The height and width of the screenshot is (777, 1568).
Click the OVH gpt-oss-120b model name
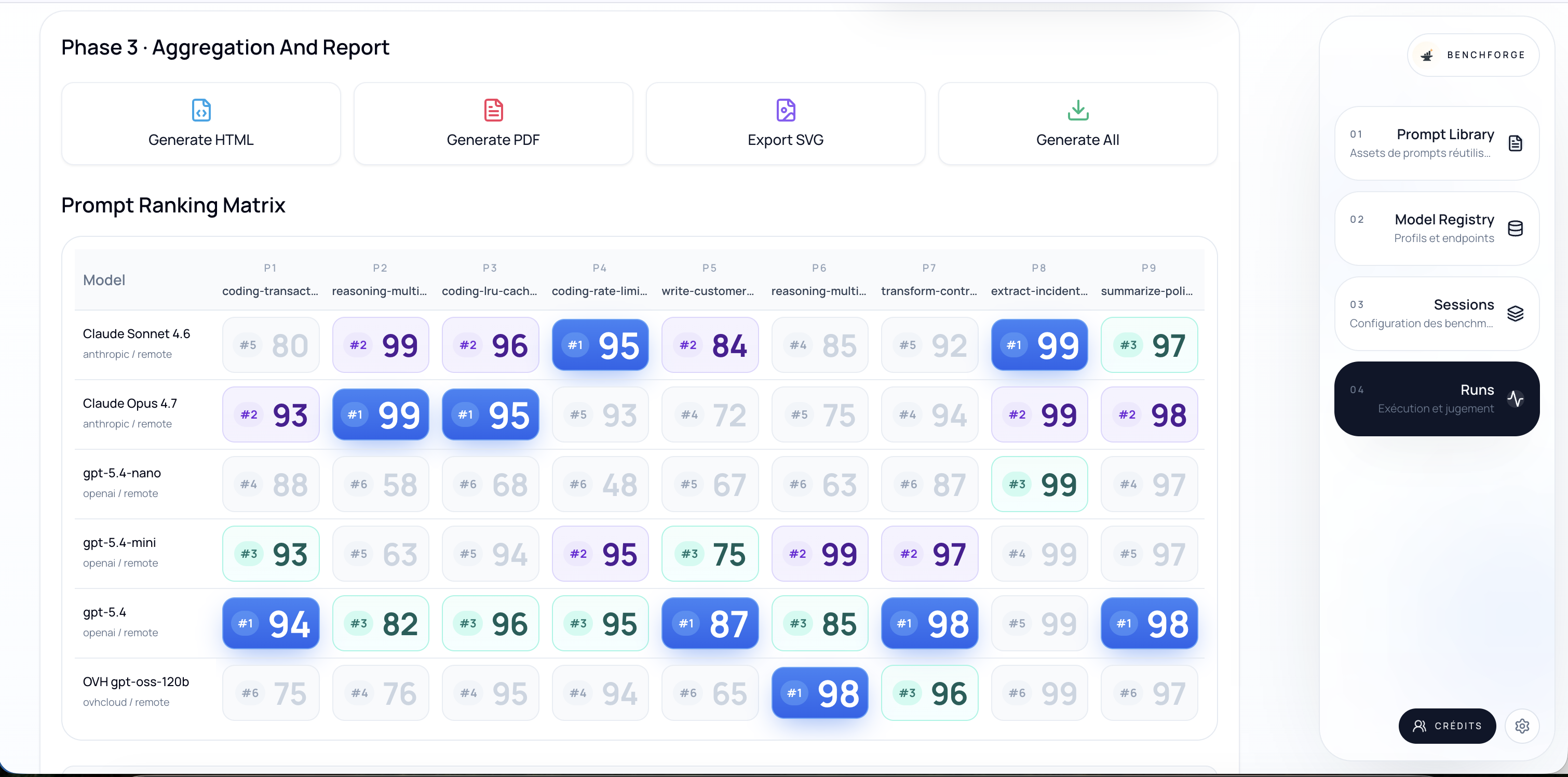(136, 682)
